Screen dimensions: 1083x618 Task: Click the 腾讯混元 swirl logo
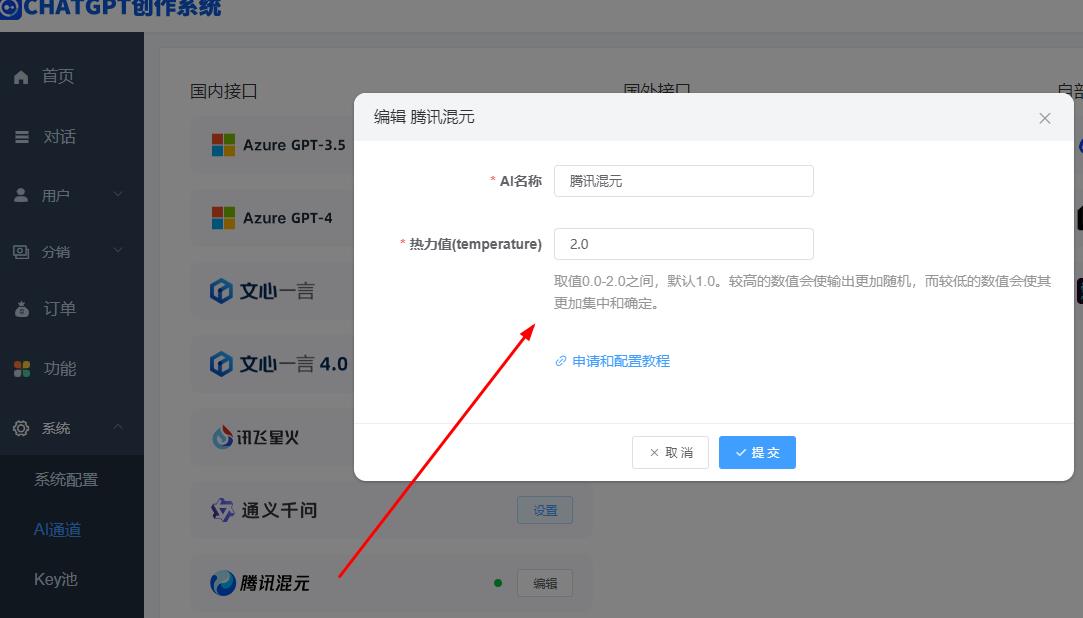[222, 583]
